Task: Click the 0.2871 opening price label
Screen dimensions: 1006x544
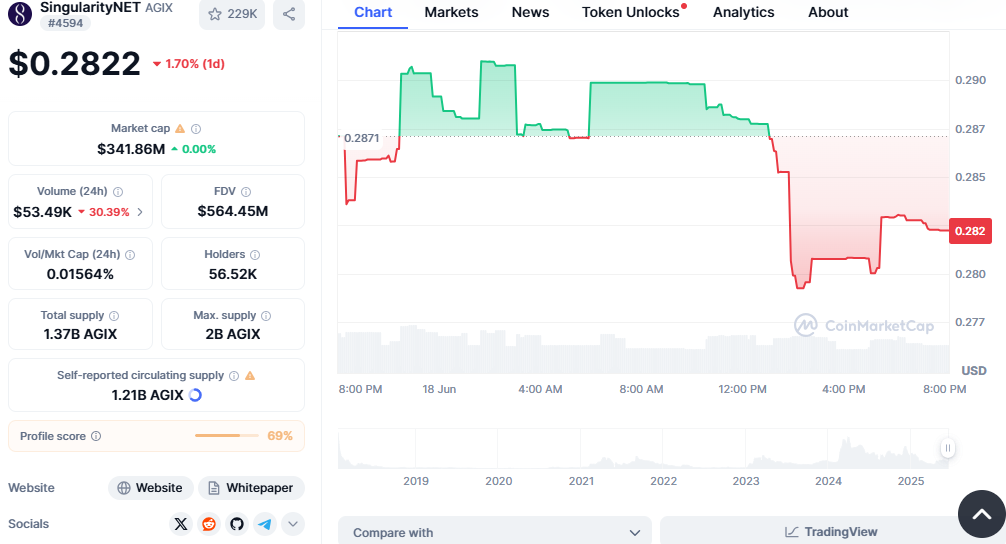Action: 361,138
